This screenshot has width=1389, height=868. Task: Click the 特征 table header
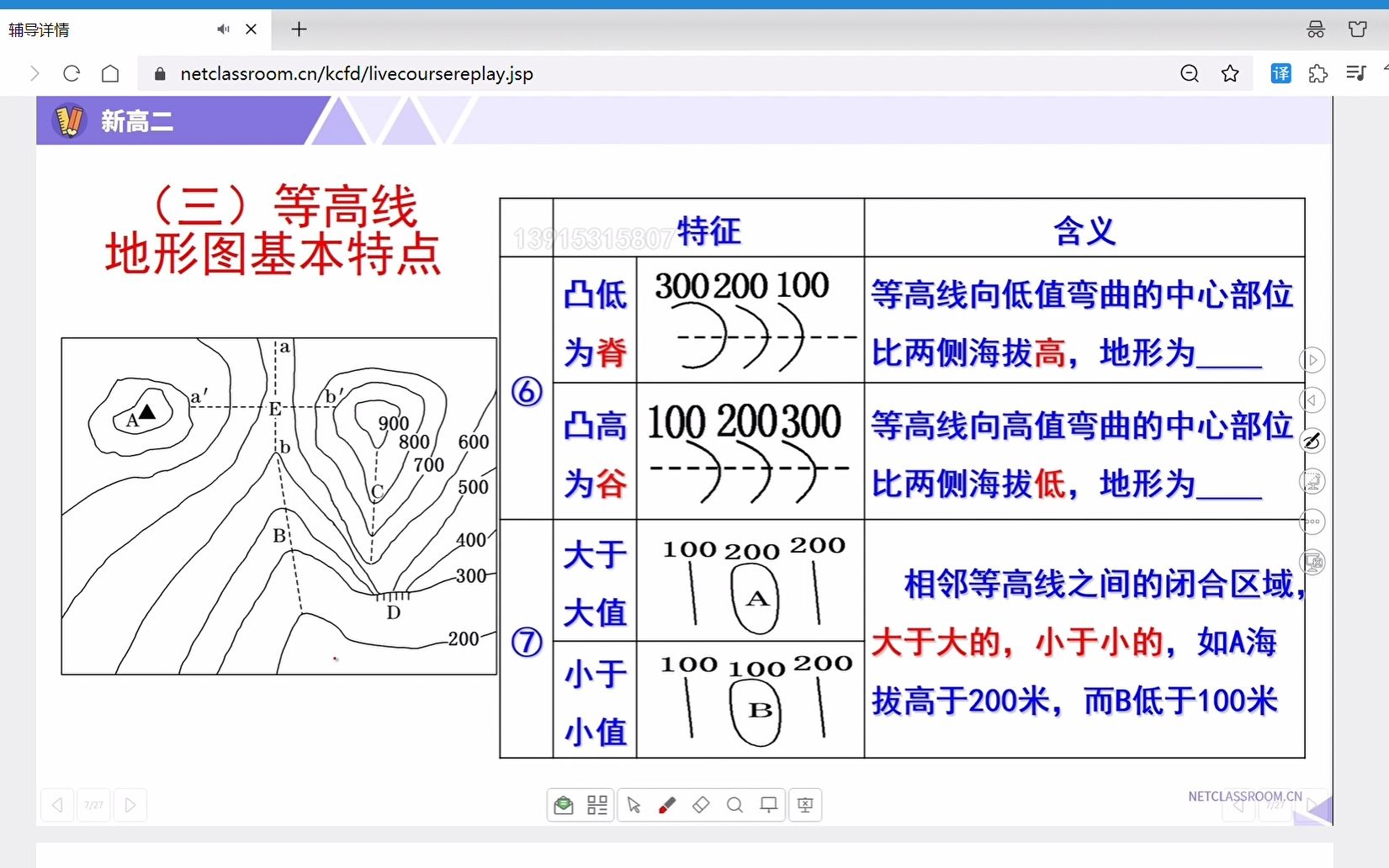[708, 230]
